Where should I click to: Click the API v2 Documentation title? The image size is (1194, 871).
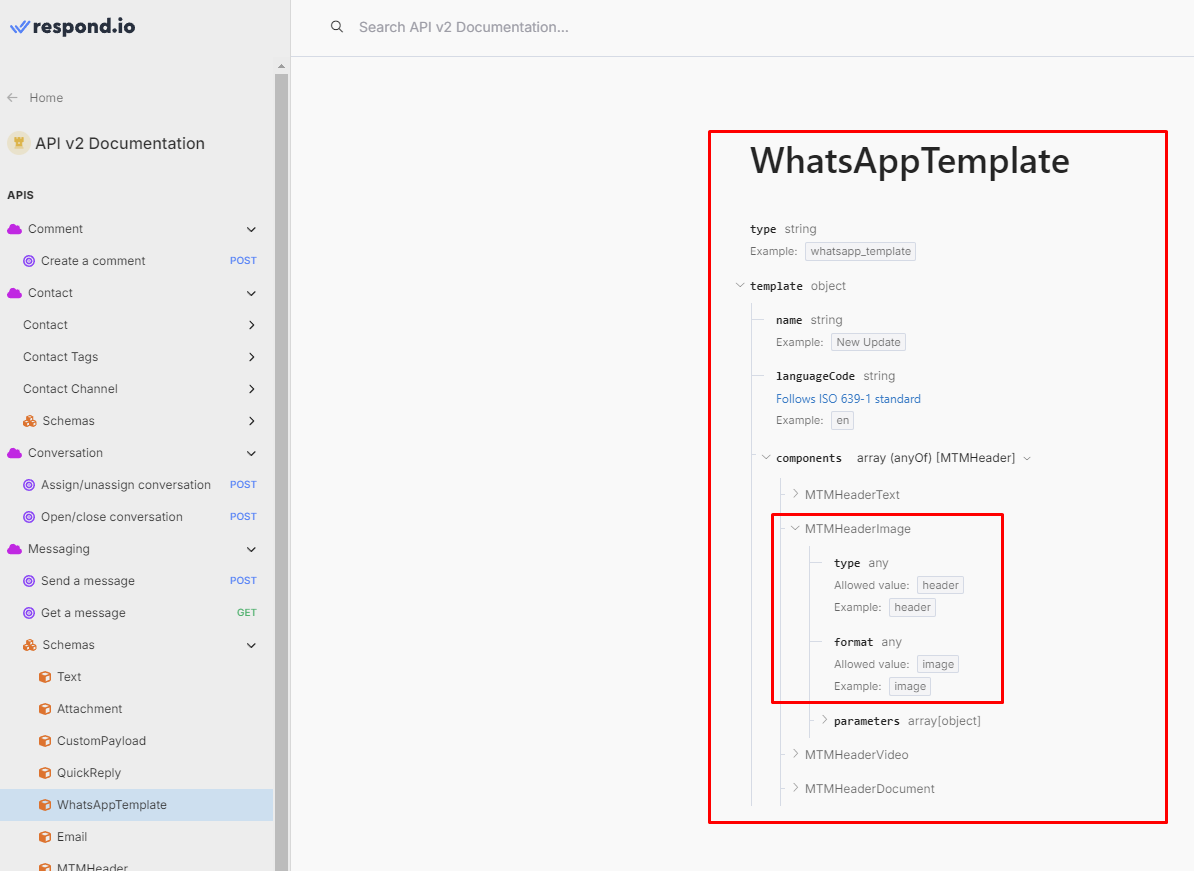[x=120, y=143]
